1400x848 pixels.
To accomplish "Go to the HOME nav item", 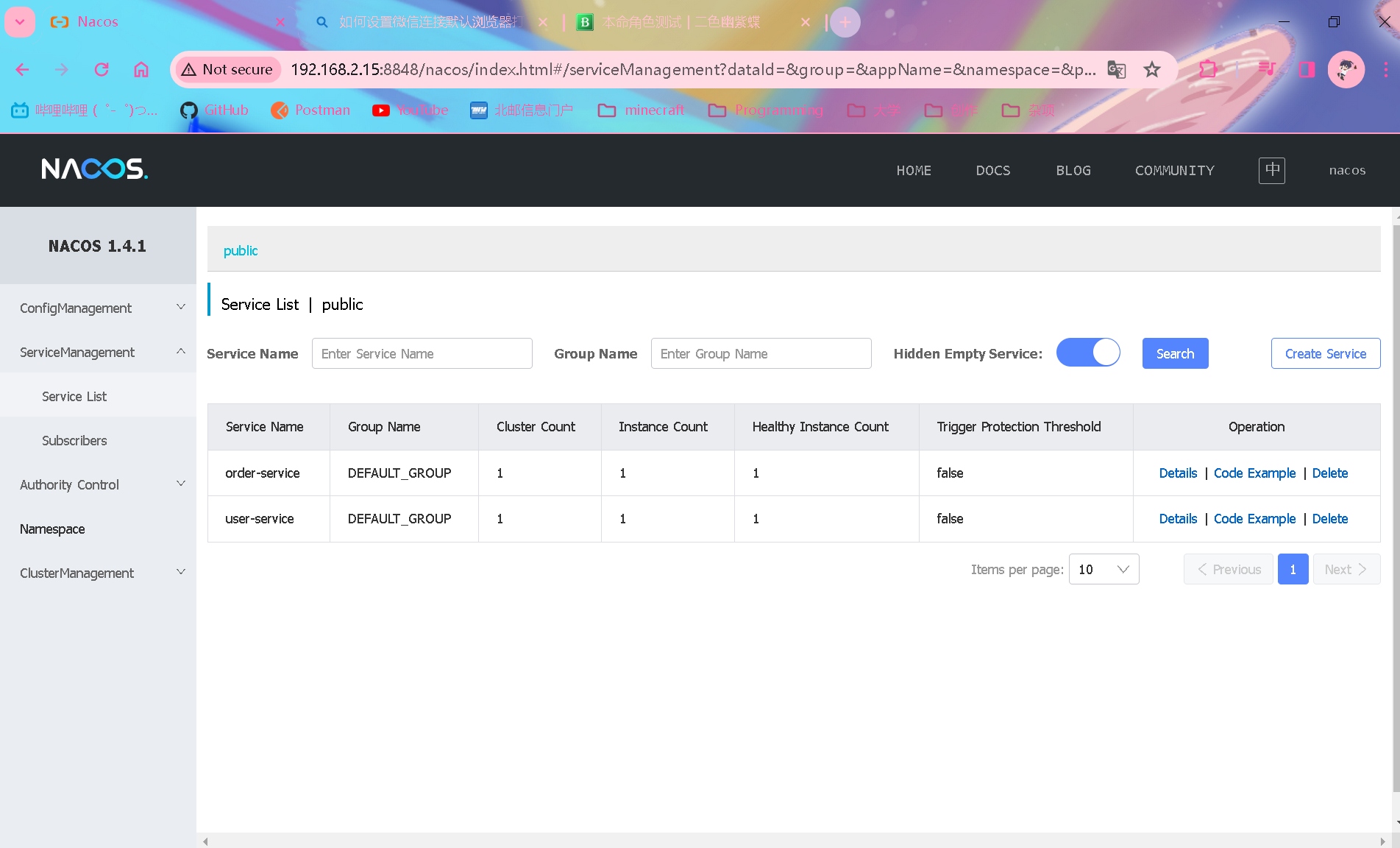I will [914, 171].
